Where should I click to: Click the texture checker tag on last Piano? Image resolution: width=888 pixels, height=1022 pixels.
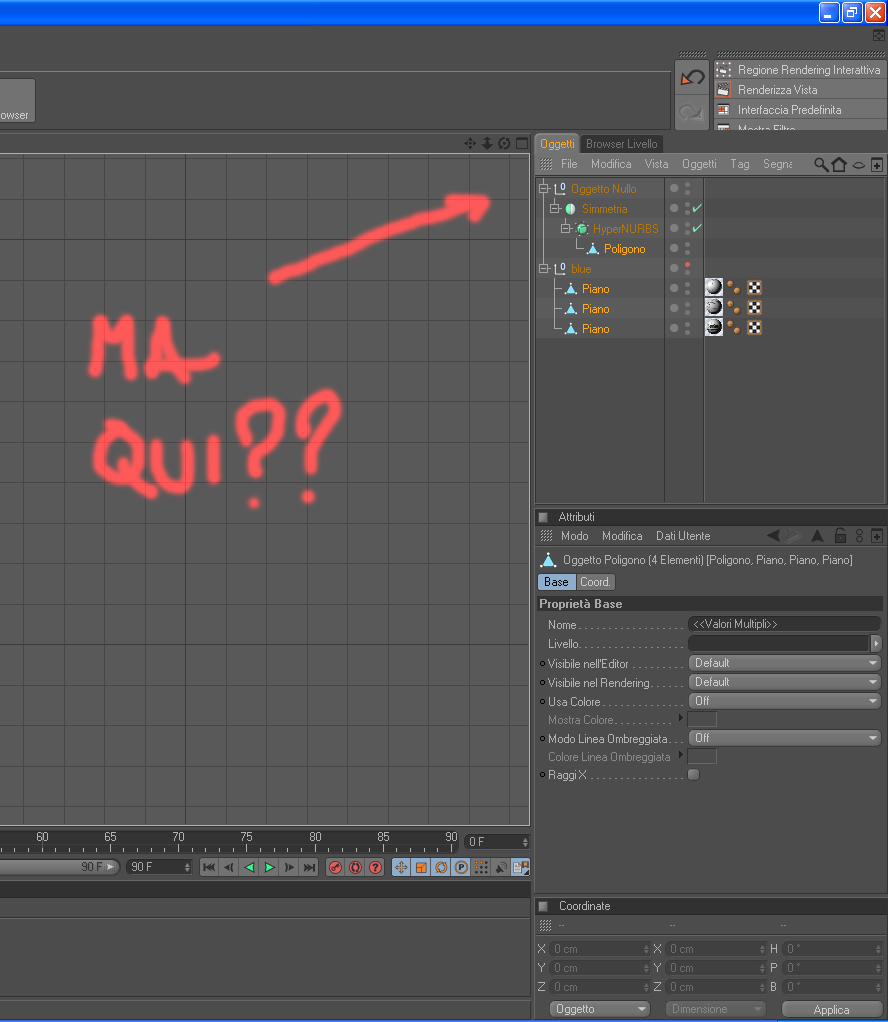coord(754,327)
